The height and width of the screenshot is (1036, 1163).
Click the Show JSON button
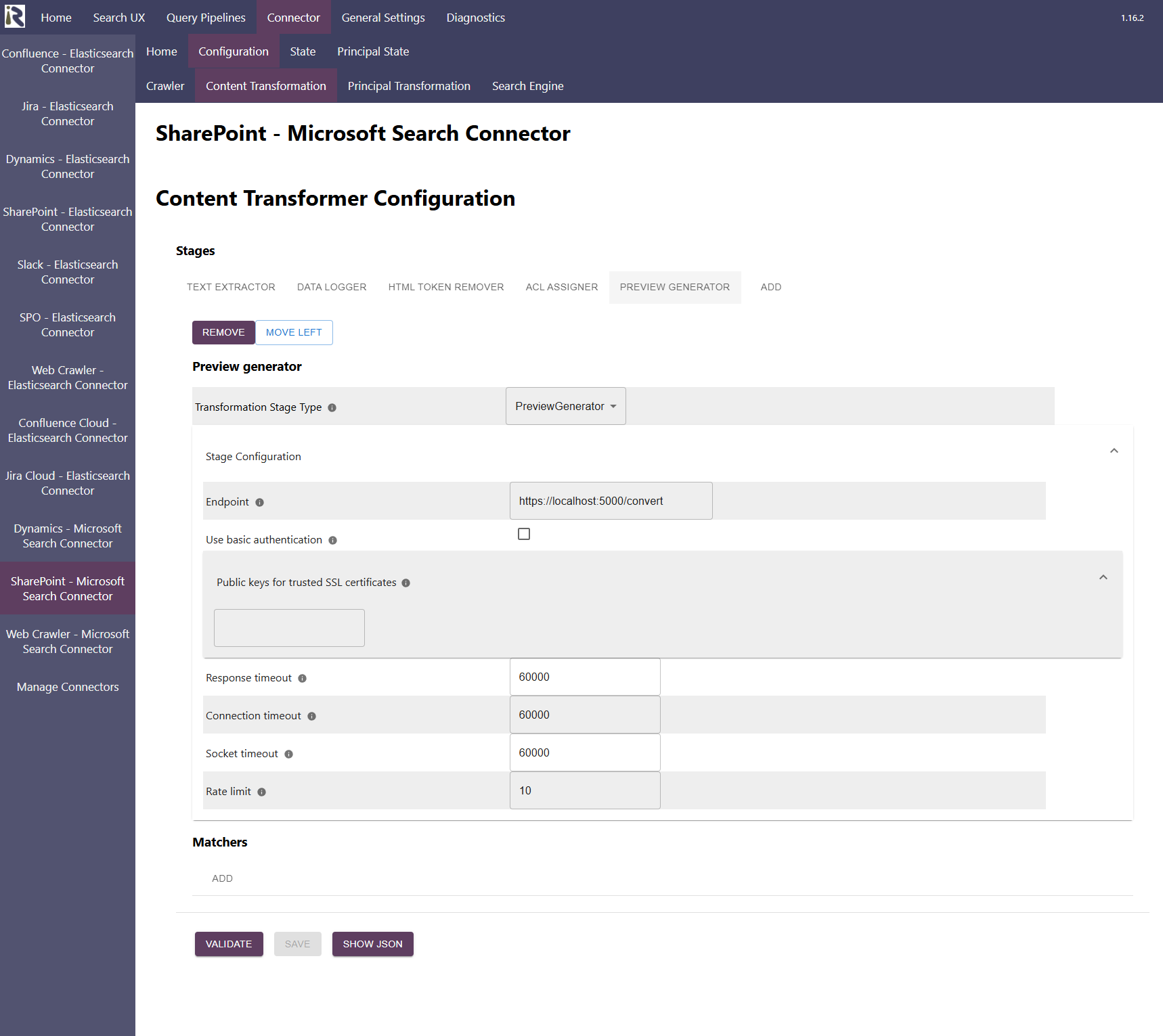coord(372,944)
